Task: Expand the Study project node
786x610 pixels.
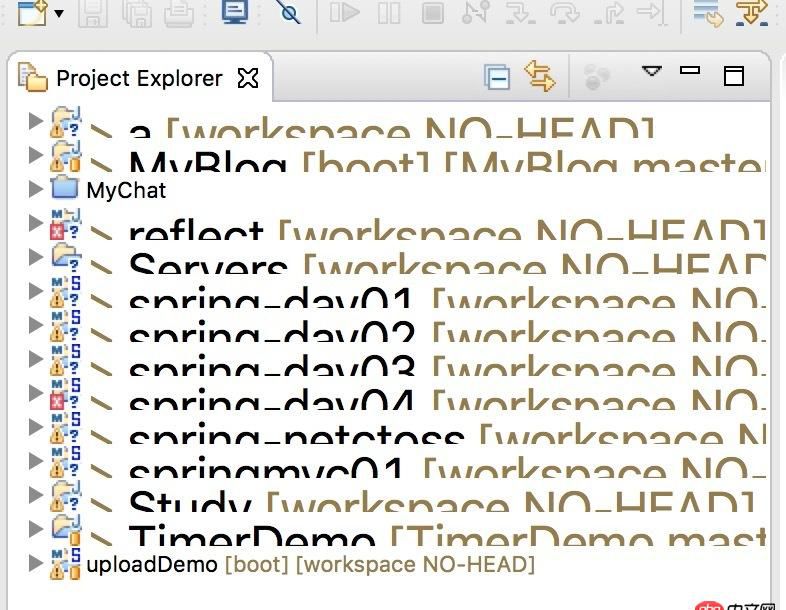Action: tap(36, 496)
